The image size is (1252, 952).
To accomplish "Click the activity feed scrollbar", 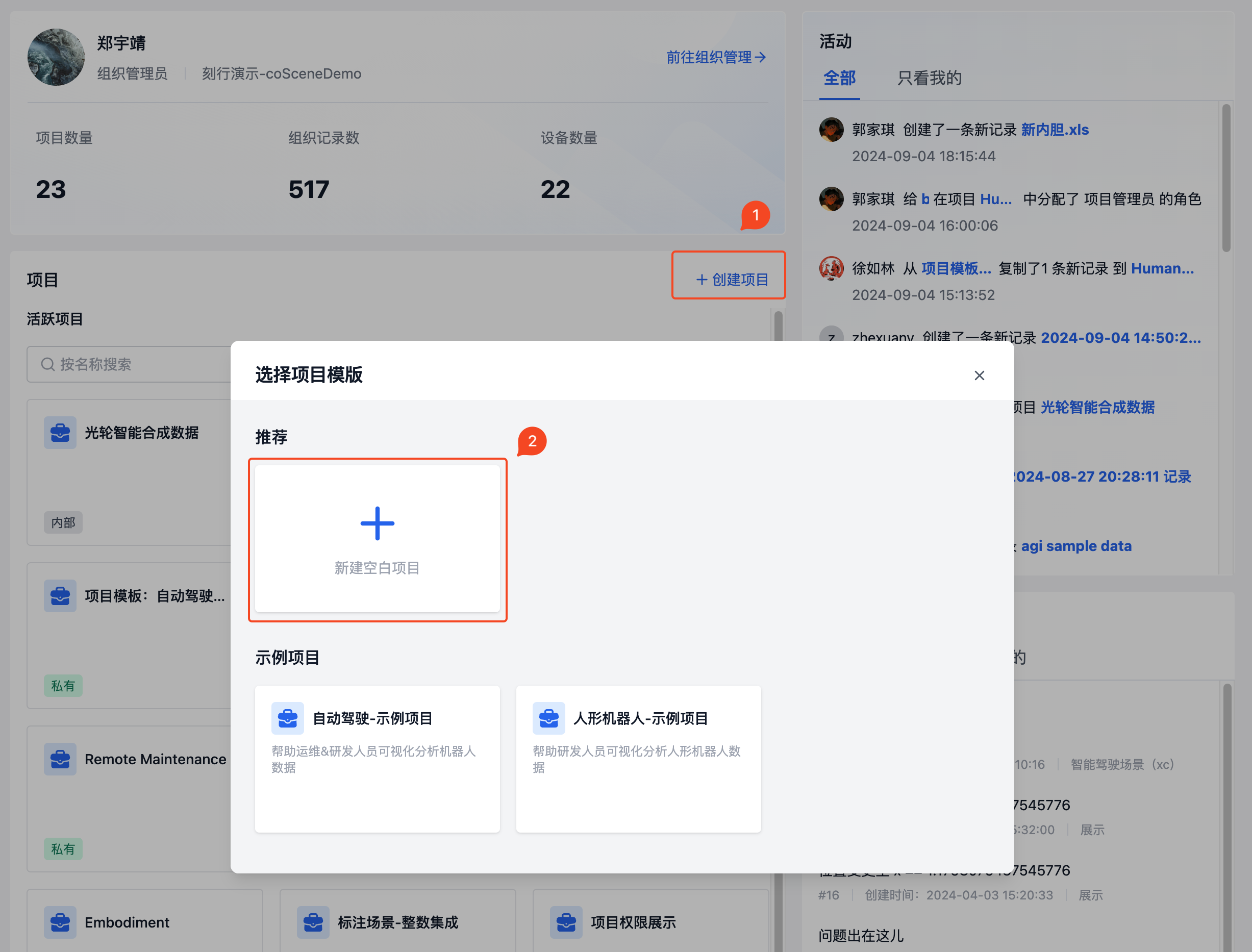I will pos(1226,178).
